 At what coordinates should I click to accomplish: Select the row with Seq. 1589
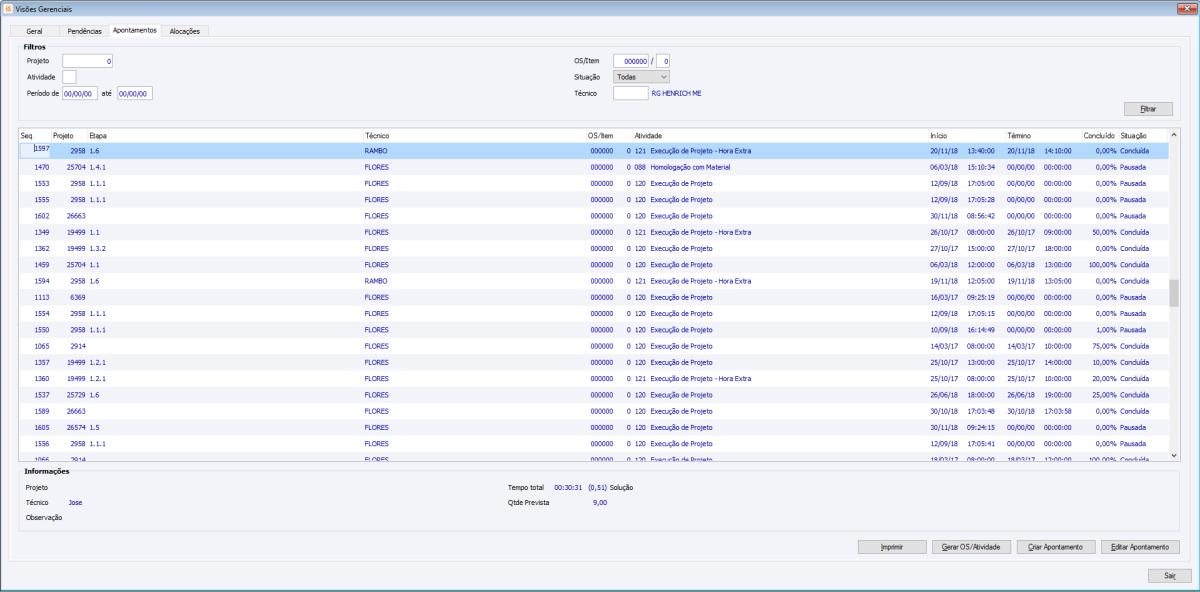[595, 410]
